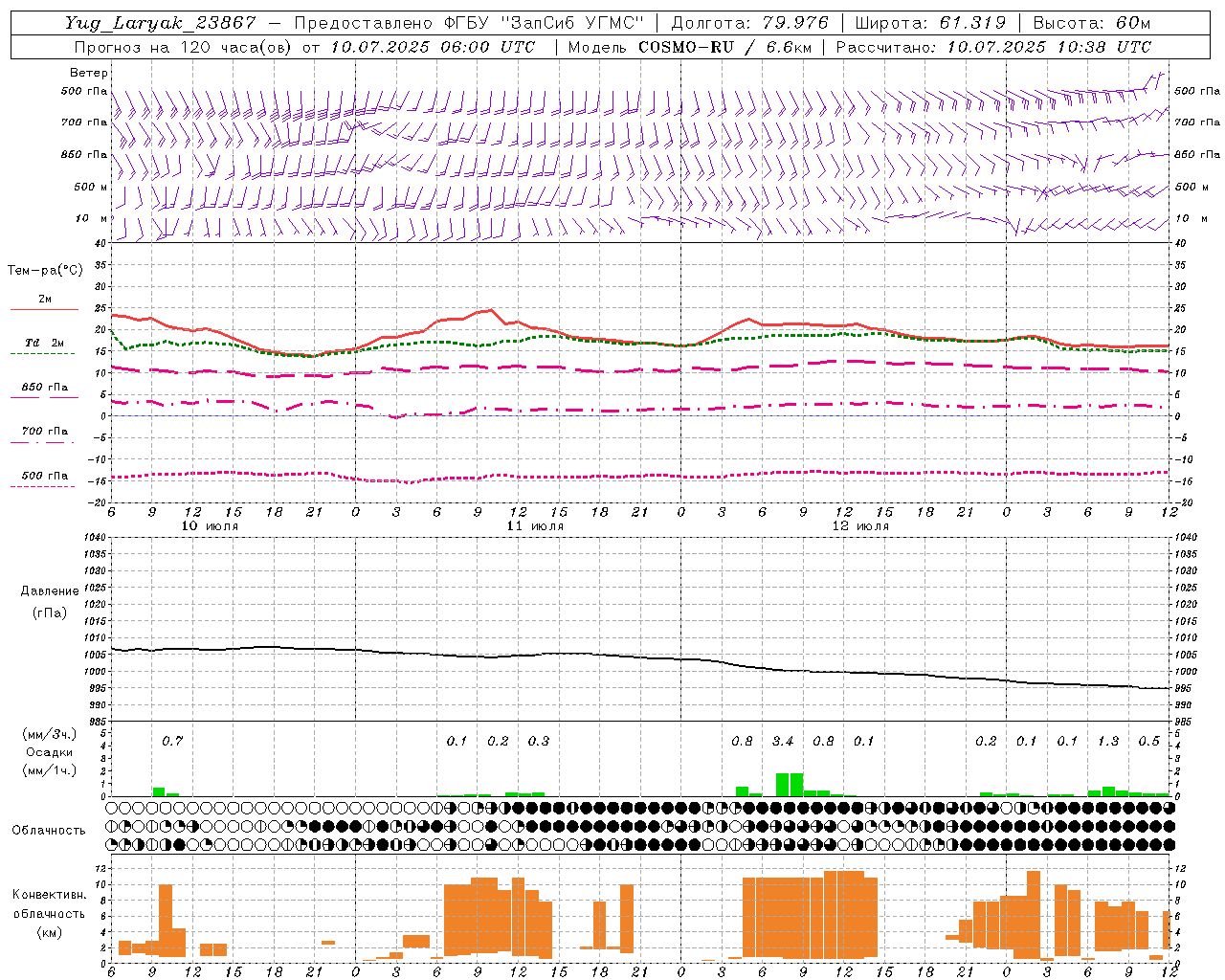Viewport: 1225px width, 980px height.
Task: Click the 'Td 2м' legend label
Action: 45,343
